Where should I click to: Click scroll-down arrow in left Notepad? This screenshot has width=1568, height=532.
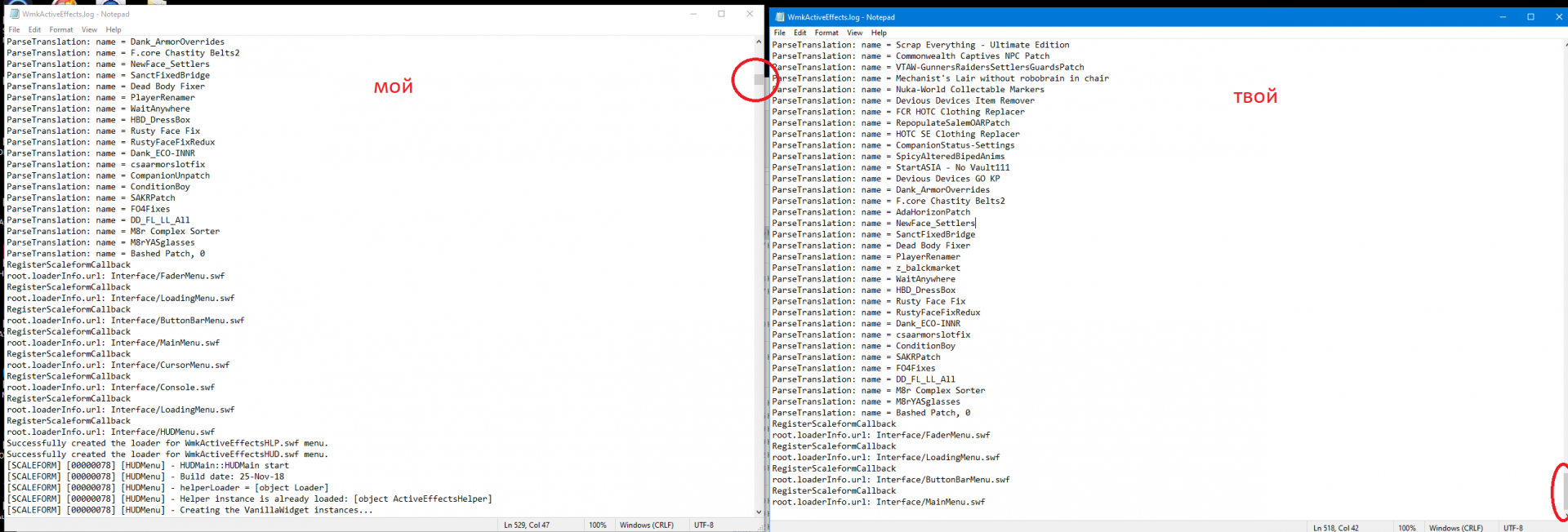[x=759, y=512]
